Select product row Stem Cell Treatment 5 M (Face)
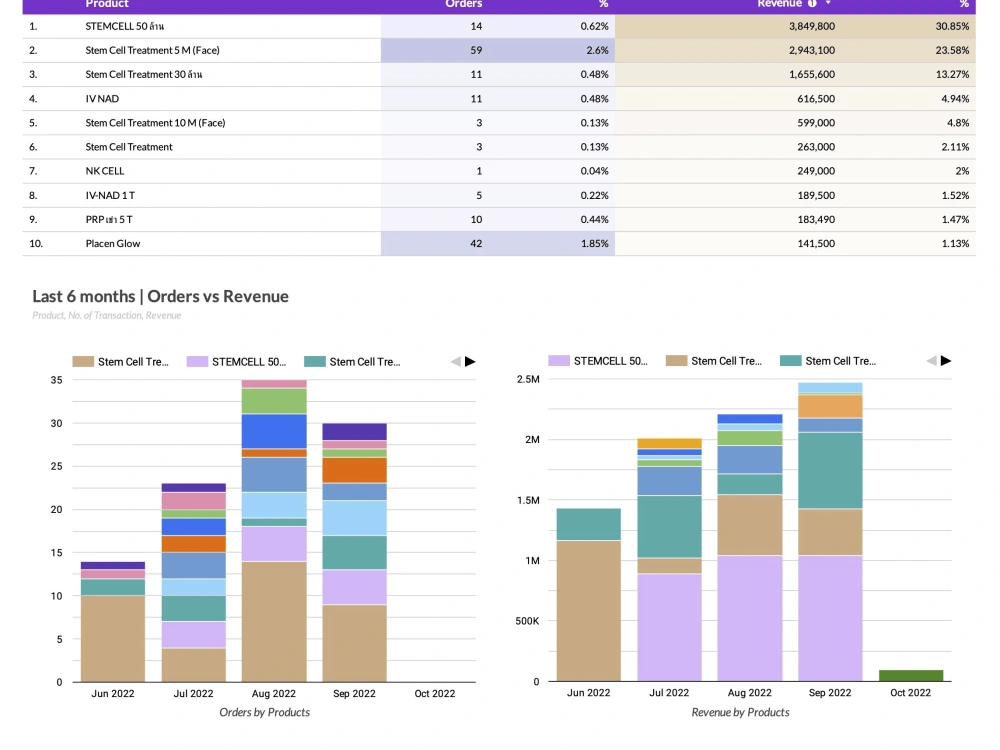 [x=499, y=50]
